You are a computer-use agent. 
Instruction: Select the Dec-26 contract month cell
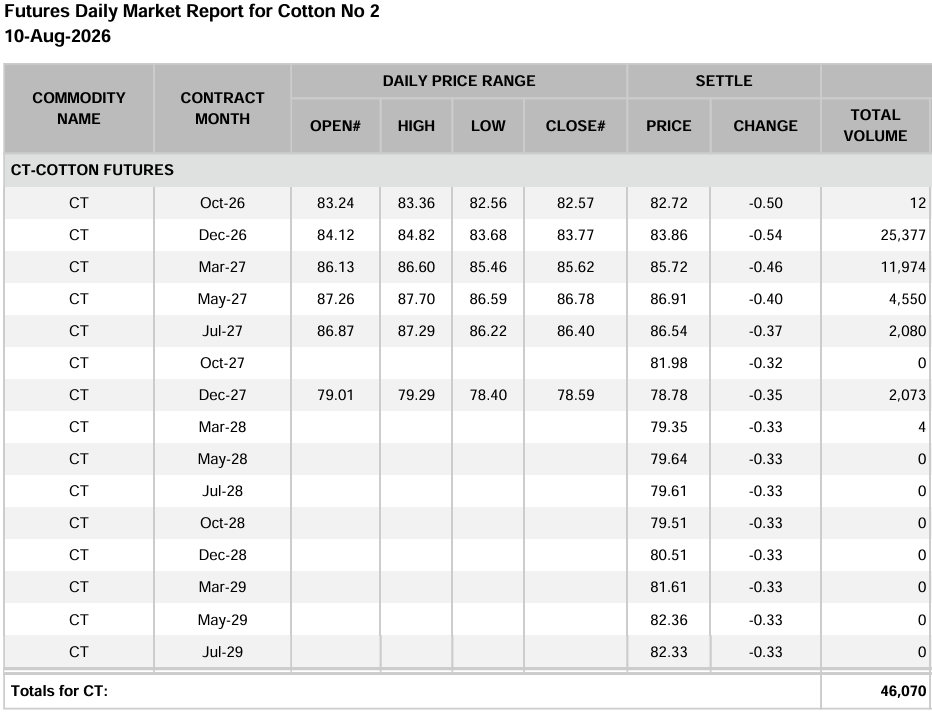pos(222,235)
